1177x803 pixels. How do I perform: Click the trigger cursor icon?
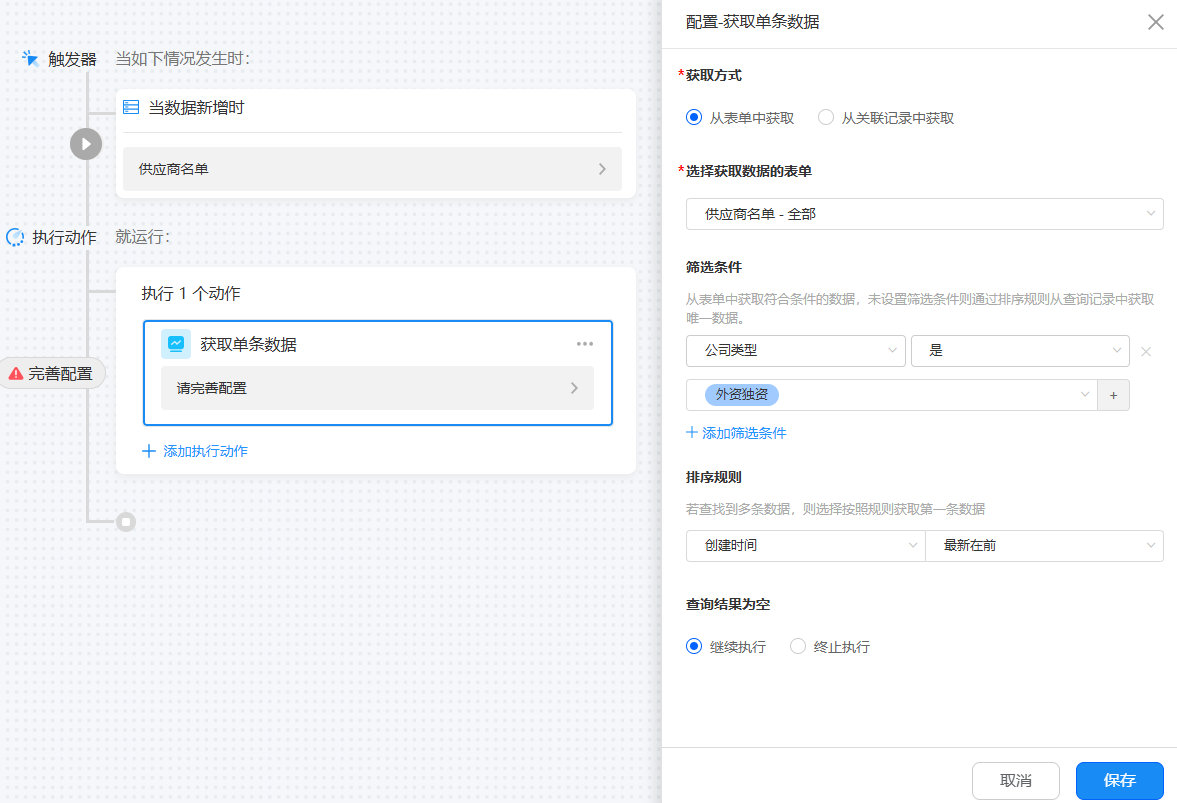(x=30, y=59)
